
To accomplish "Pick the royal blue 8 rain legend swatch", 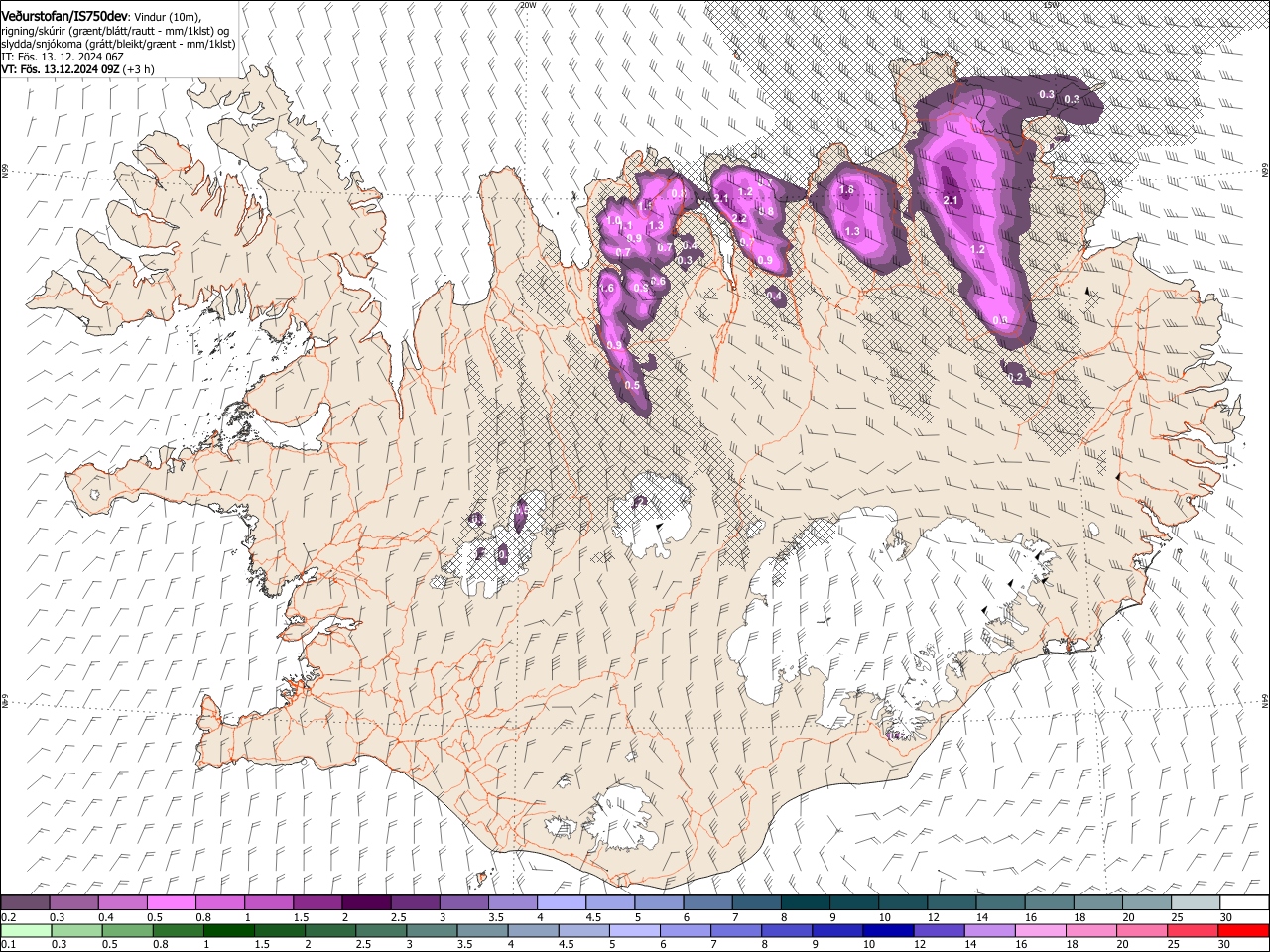I will point(787,930).
